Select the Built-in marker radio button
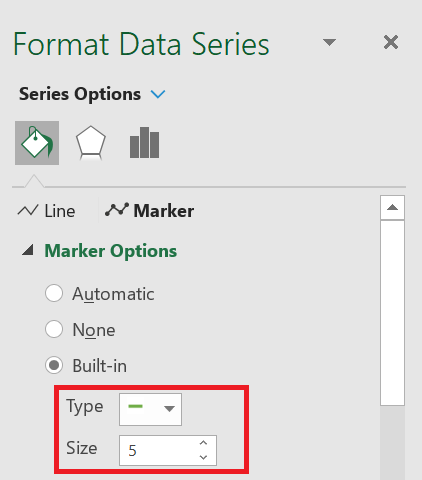Image resolution: width=422 pixels, height=480 pixels. [54, 365]
